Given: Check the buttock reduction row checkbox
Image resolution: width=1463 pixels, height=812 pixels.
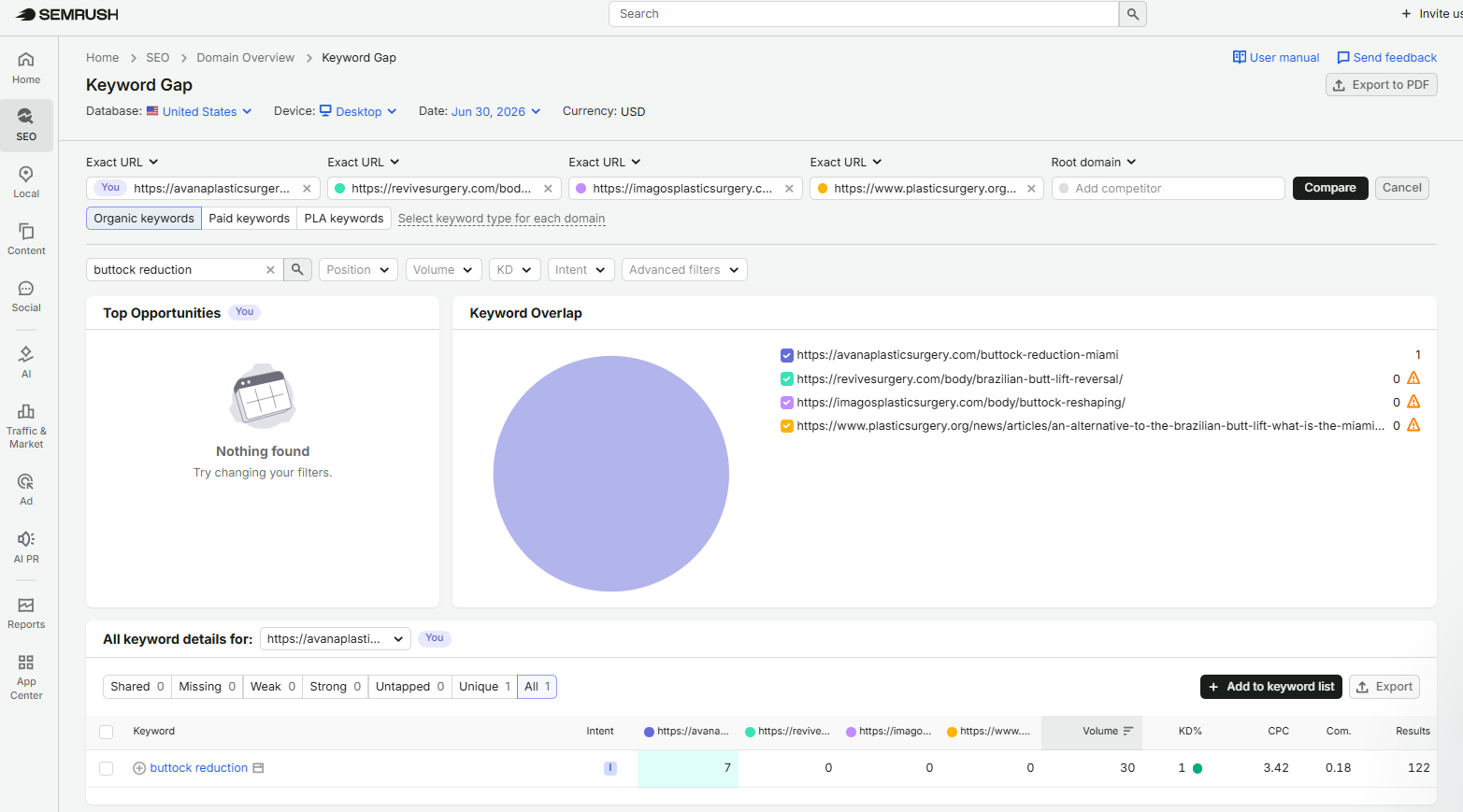Looking at the screenshot, I should (x=107, y=768).
